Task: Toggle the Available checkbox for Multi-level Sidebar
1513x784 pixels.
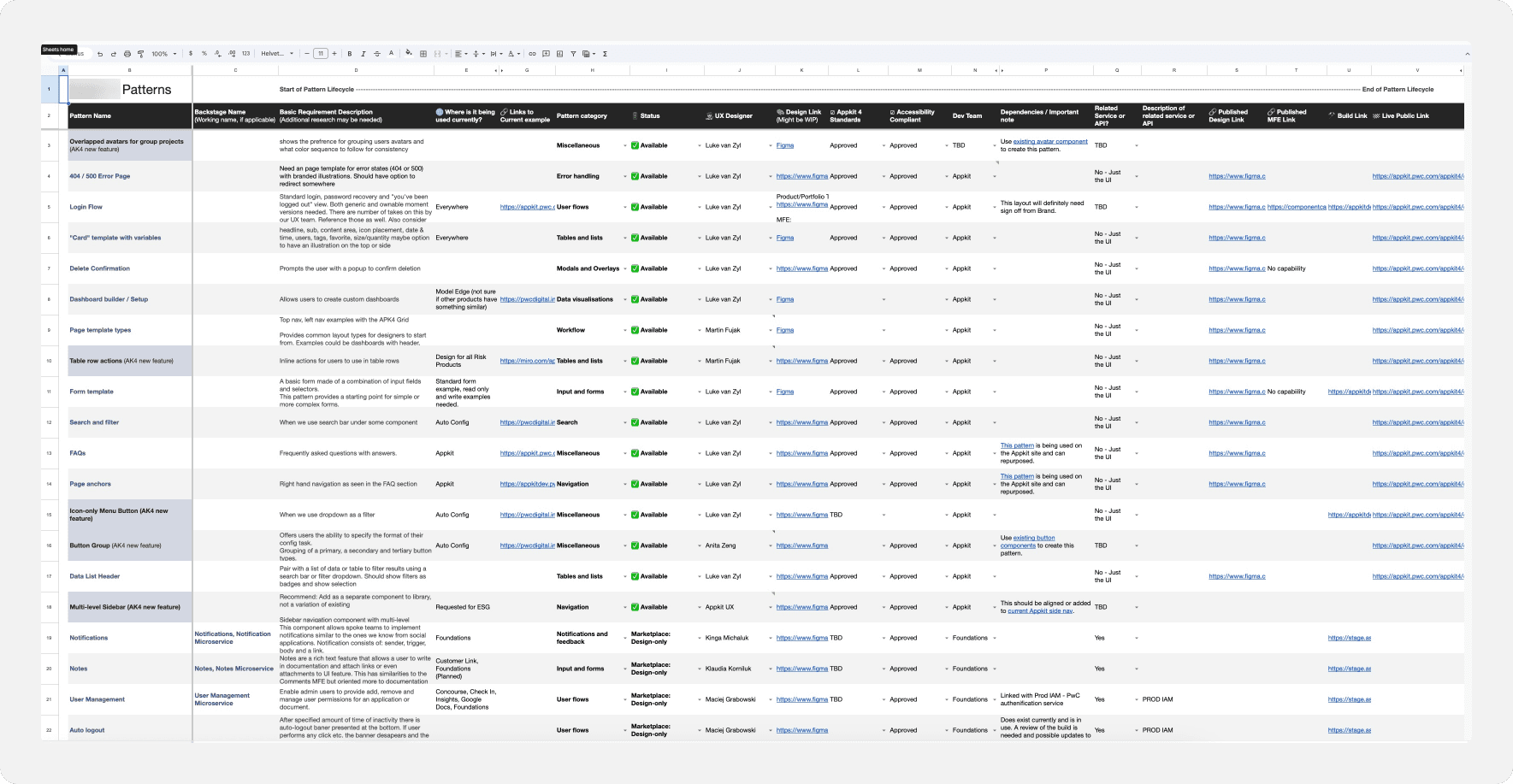Action: tap(635, 607)
